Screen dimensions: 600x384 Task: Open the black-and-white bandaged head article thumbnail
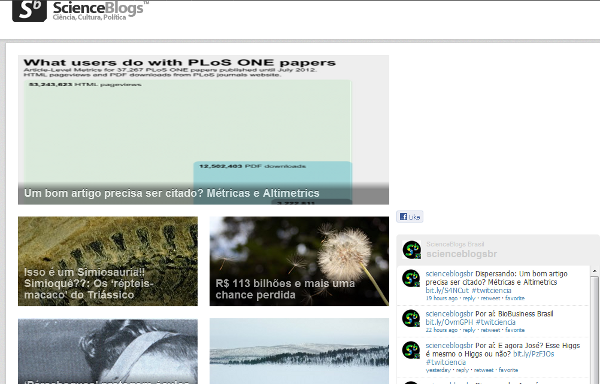click(x=108, y=351)
